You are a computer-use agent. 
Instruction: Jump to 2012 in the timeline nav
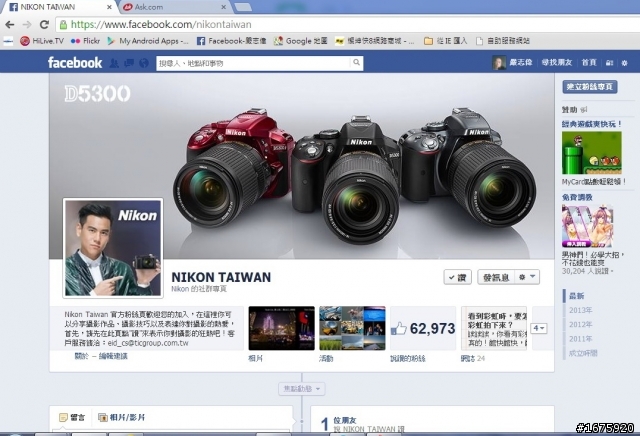(x=580, y=325)
